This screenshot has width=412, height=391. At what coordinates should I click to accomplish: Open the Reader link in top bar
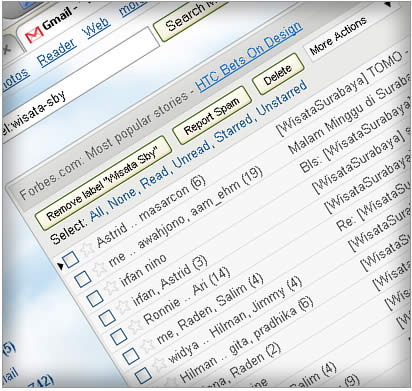56,53
